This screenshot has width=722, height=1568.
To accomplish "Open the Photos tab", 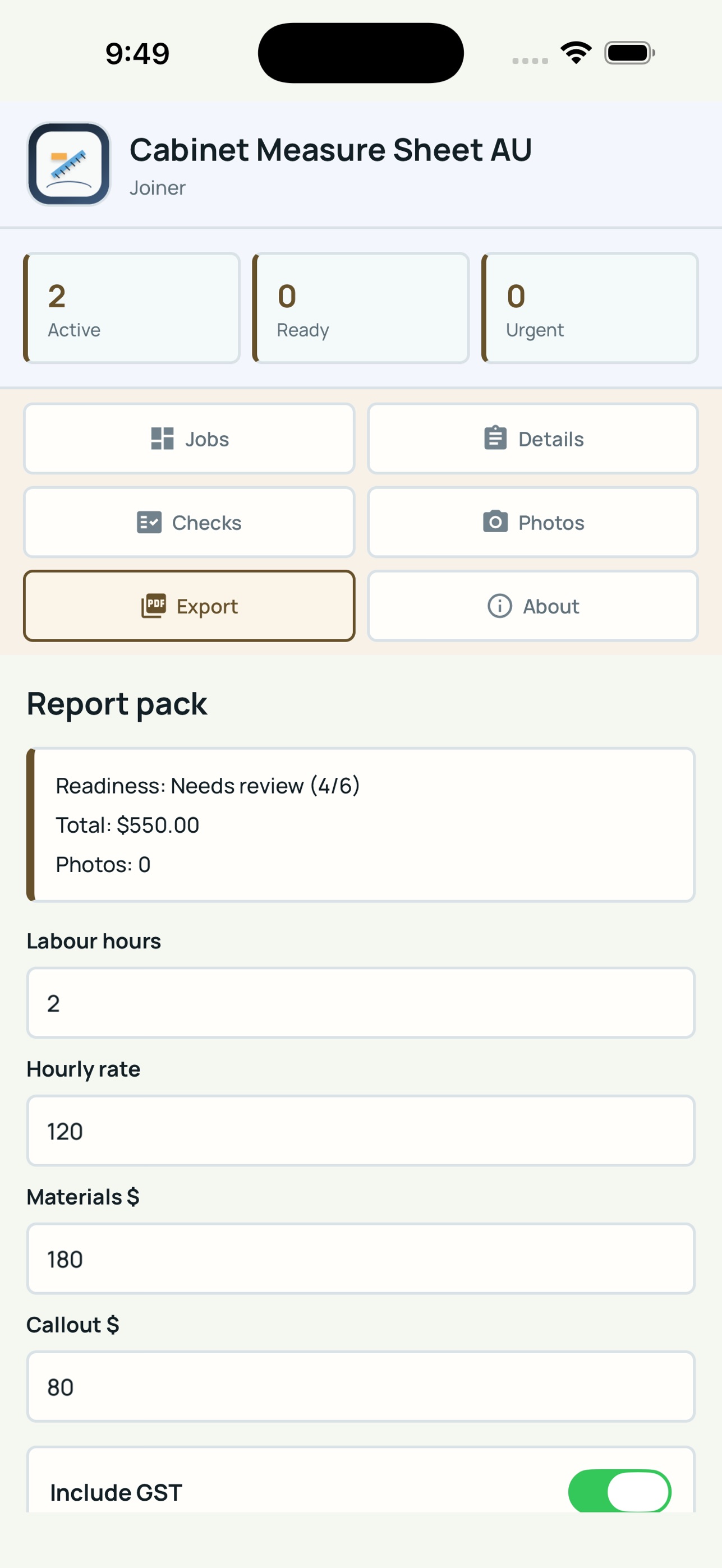I will point(533,522).
